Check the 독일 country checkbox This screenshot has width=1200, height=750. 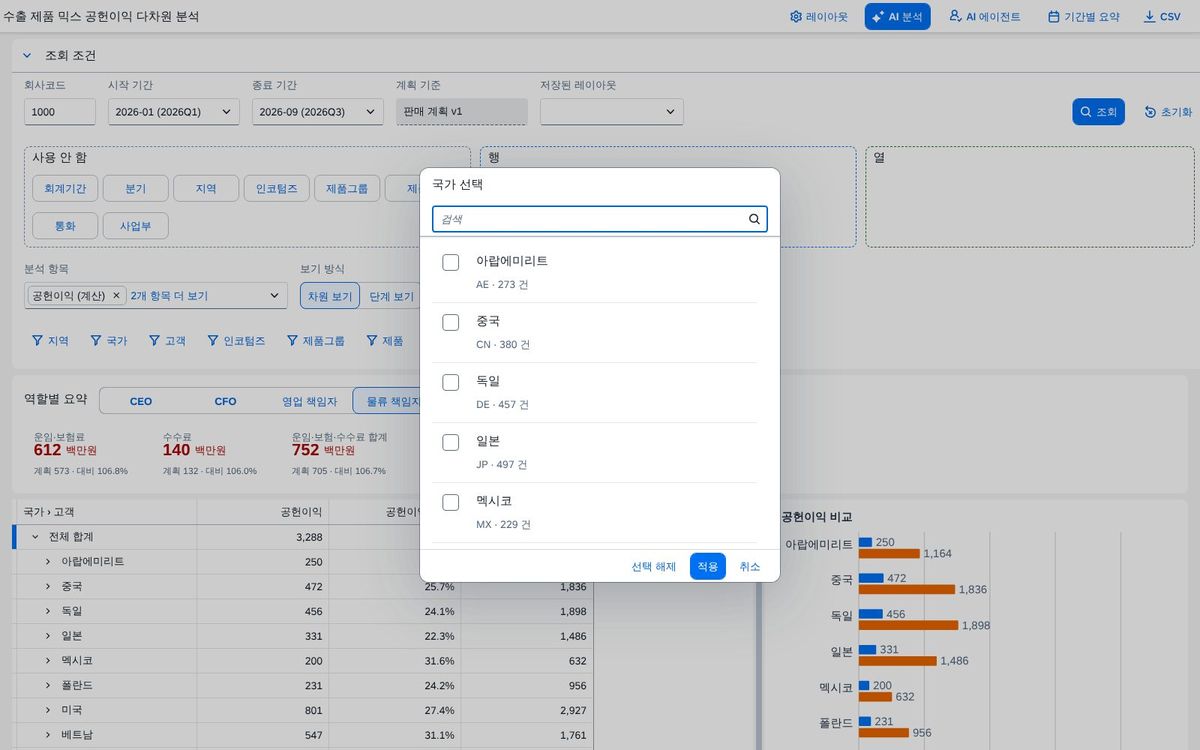click(451, 382)
